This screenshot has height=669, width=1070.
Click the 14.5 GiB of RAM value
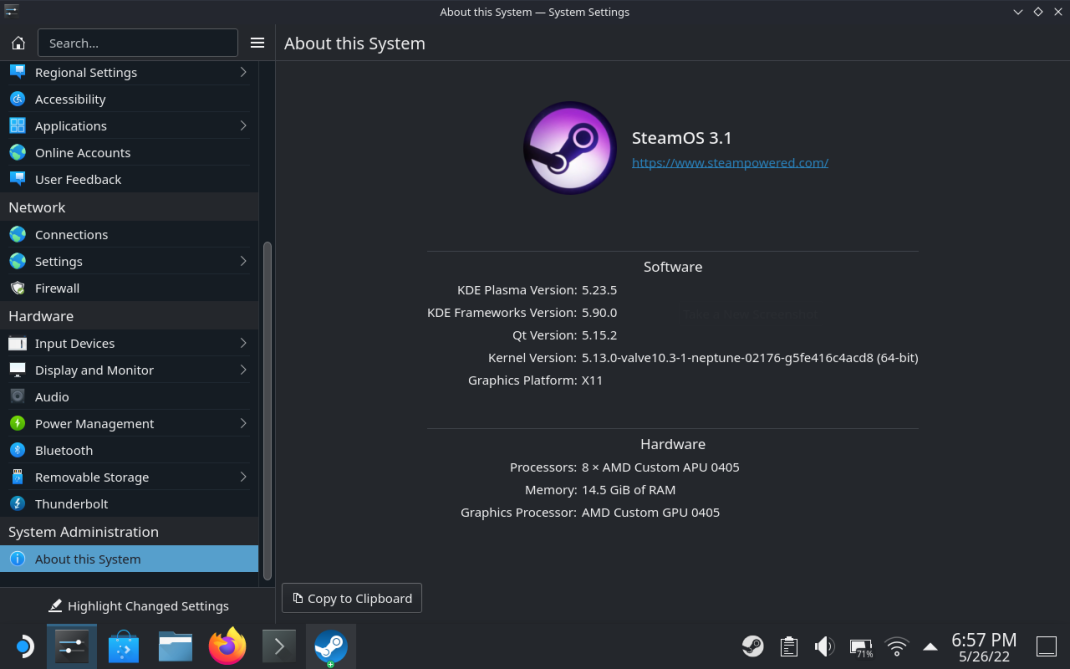[x=628, y=490]
